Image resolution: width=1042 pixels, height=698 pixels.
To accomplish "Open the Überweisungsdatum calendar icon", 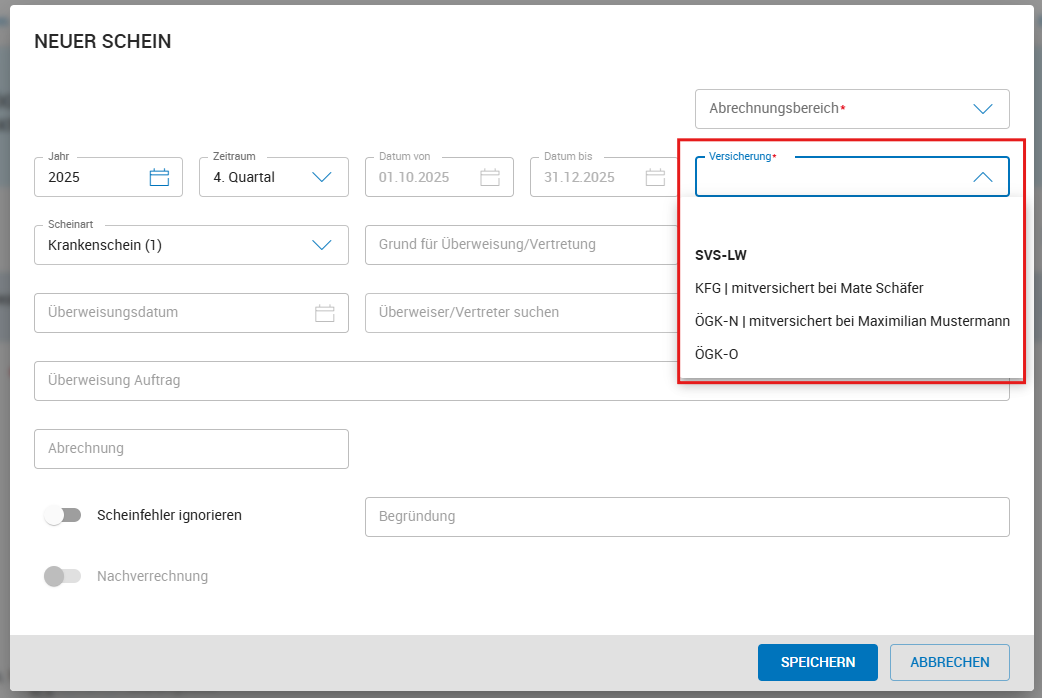I will click(x=324, y=313).
